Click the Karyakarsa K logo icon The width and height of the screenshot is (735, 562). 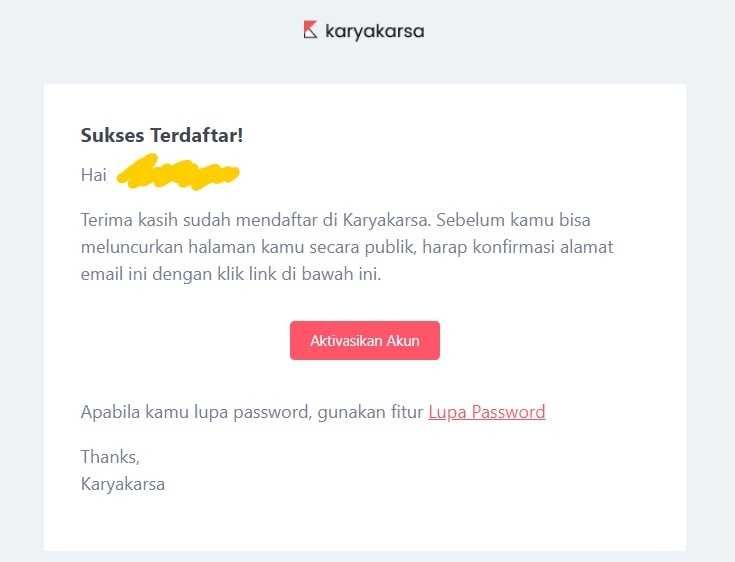coord(310,30)
